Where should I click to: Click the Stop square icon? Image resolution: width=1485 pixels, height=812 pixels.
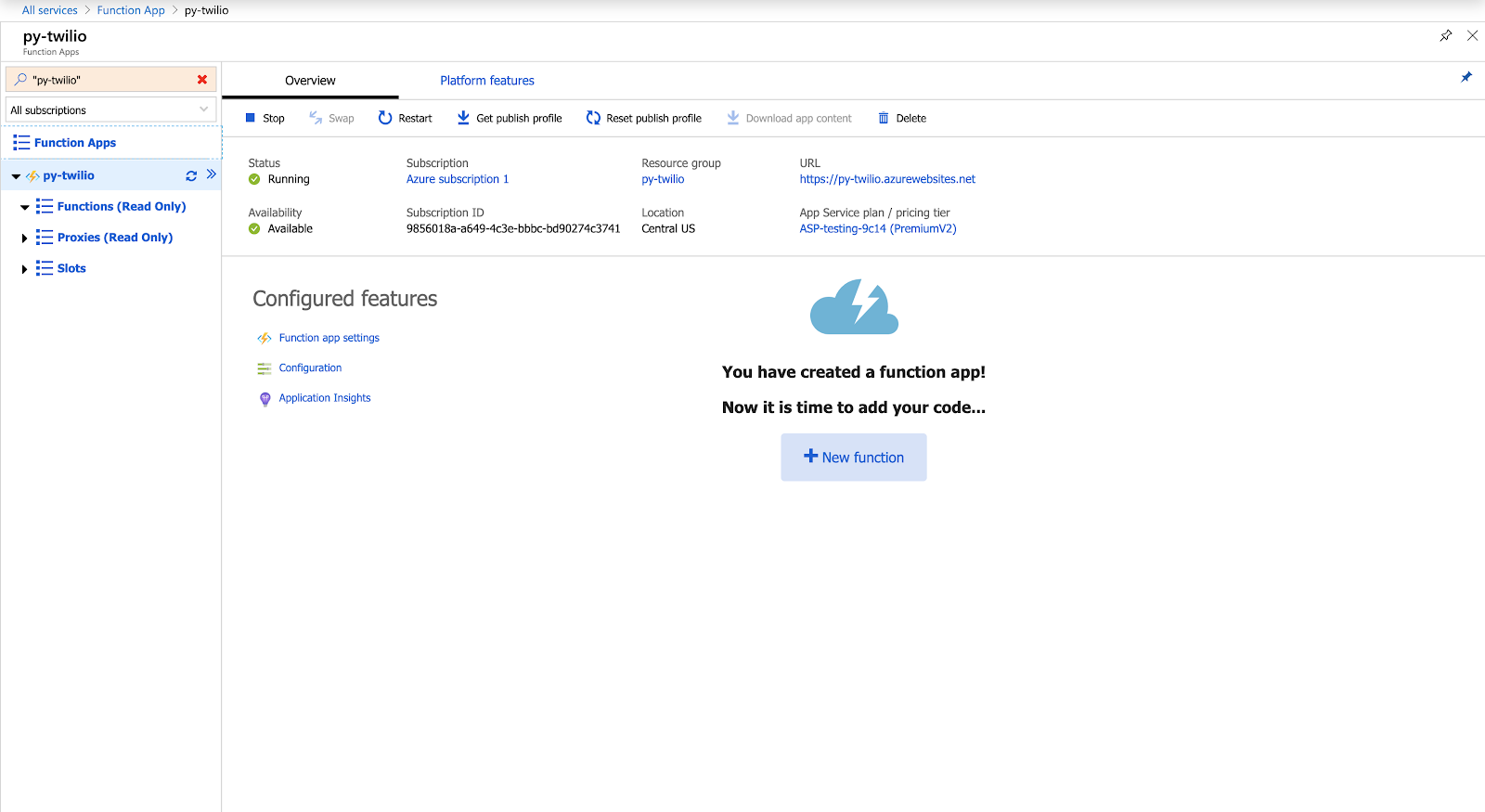coord(250,118)
